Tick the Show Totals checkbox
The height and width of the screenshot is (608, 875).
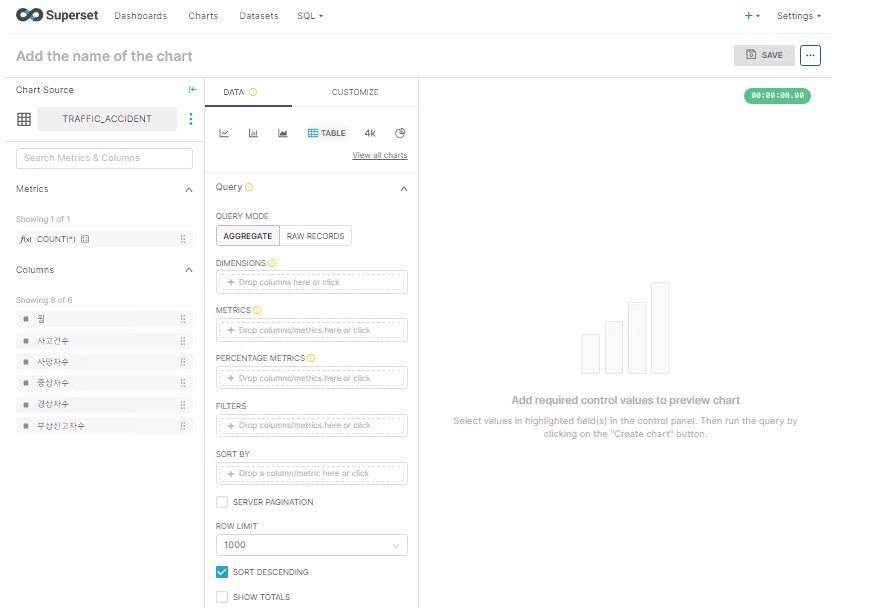pos(222,597)
